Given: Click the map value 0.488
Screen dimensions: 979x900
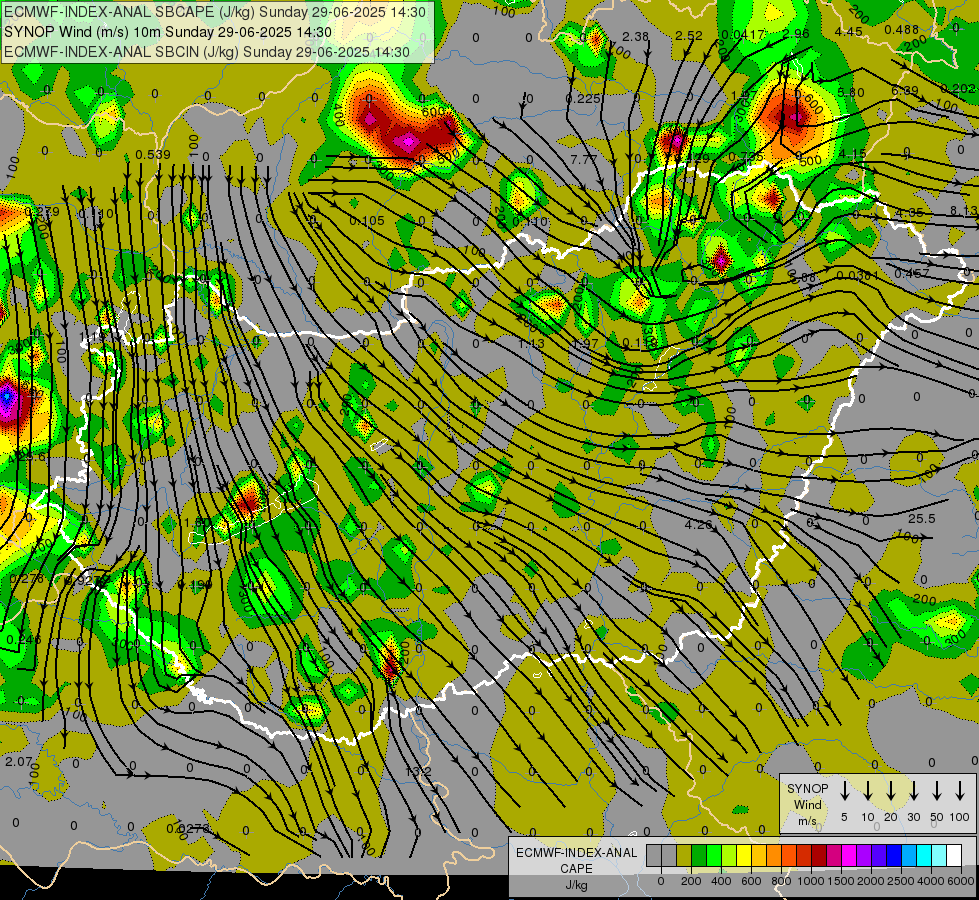Looking at the screenshot, I should pyautogui.click(x=902, y=30).
